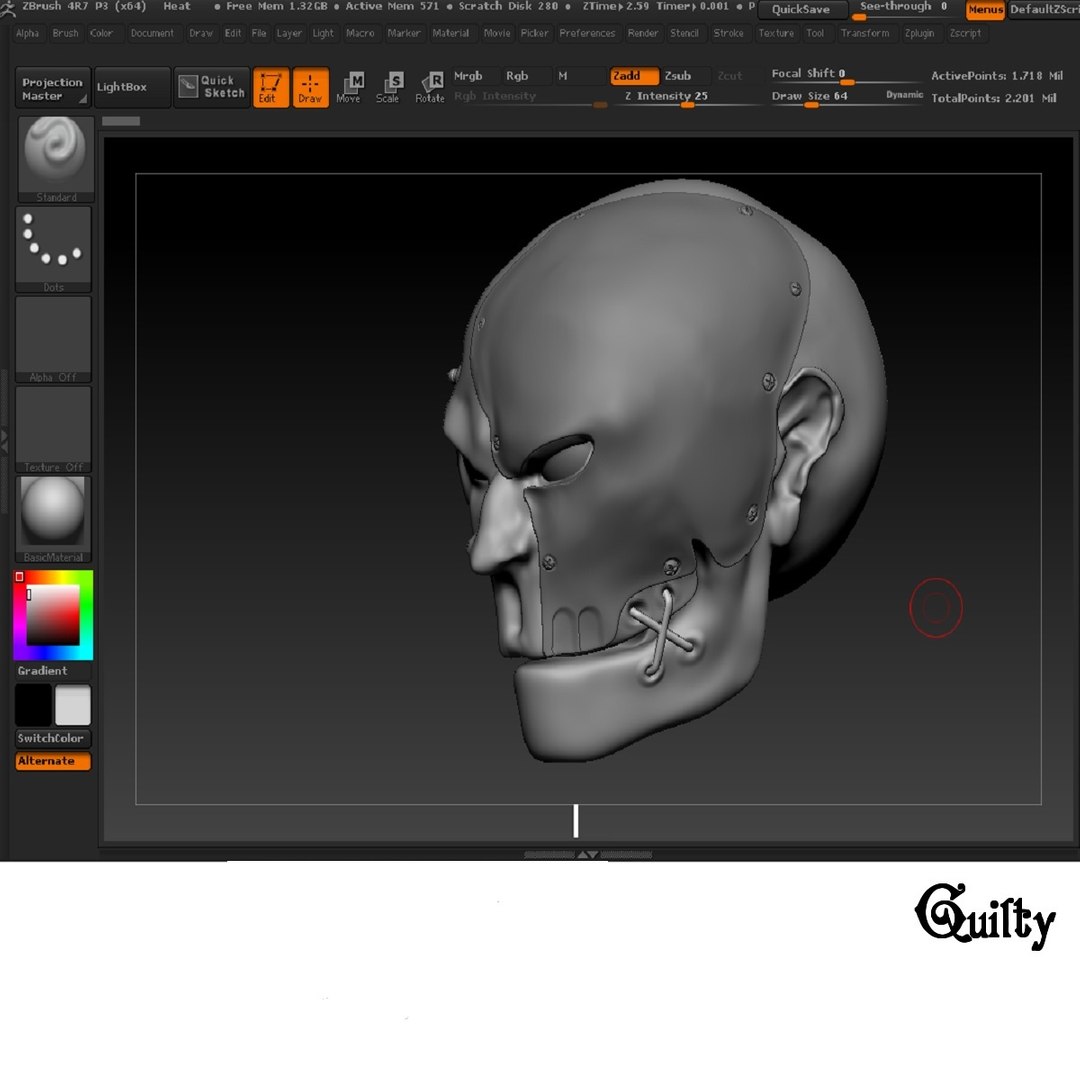Click the Gradient button
Viewport: 1080px width, 1080px height.
(53, 671)
